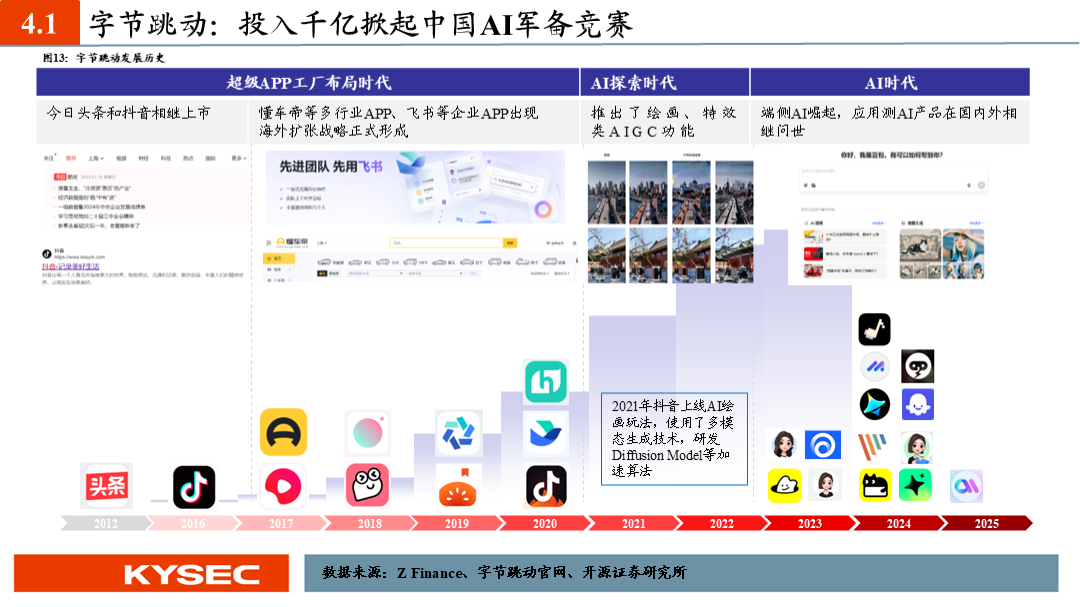This screenshot has height=607, width=1080.
Task: Open the green four-point sparkle icon
Action: point(915,485)
